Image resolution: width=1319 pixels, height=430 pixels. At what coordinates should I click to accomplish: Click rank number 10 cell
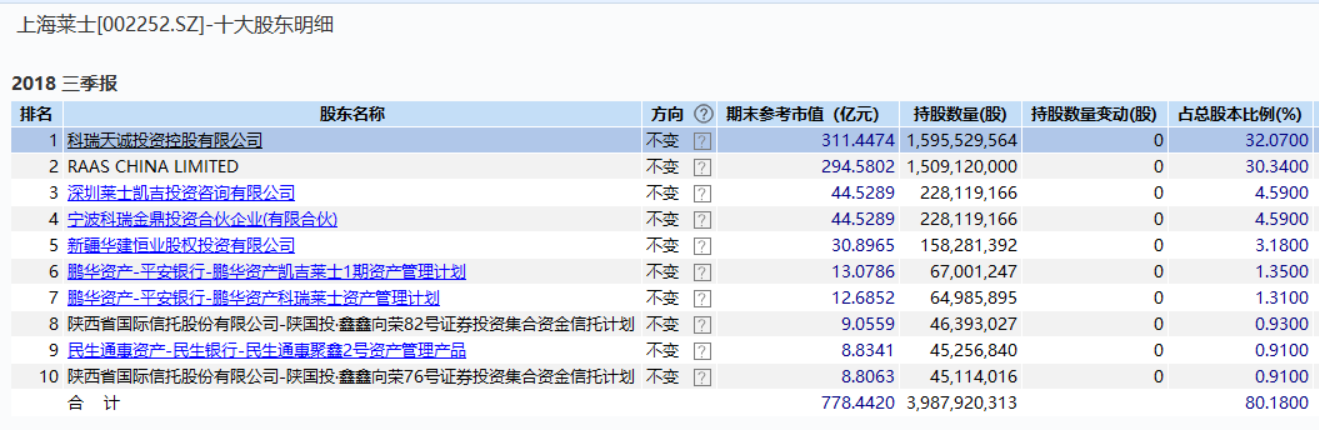[x=48, y=376]
